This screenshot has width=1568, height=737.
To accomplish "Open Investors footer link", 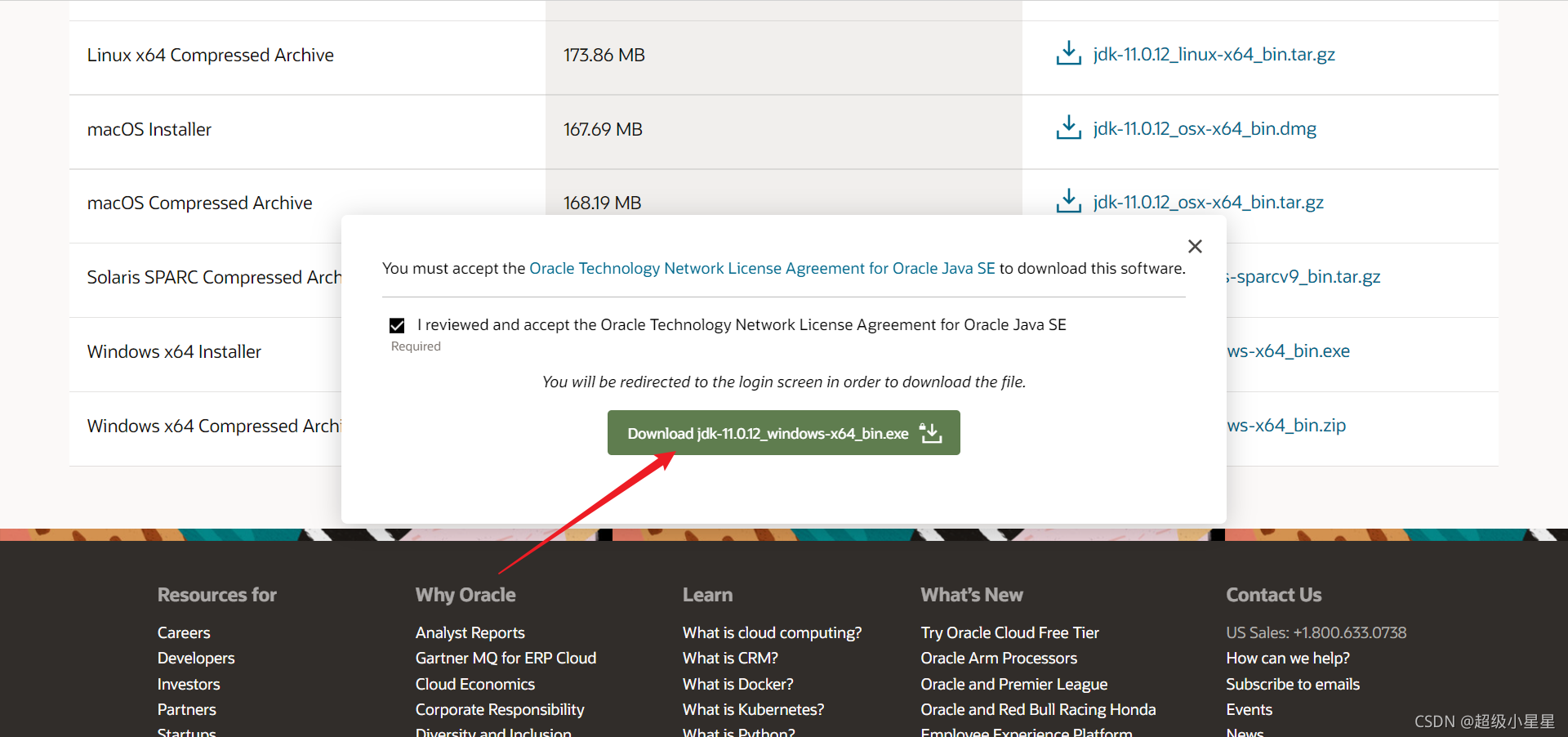I will (189, 684).
